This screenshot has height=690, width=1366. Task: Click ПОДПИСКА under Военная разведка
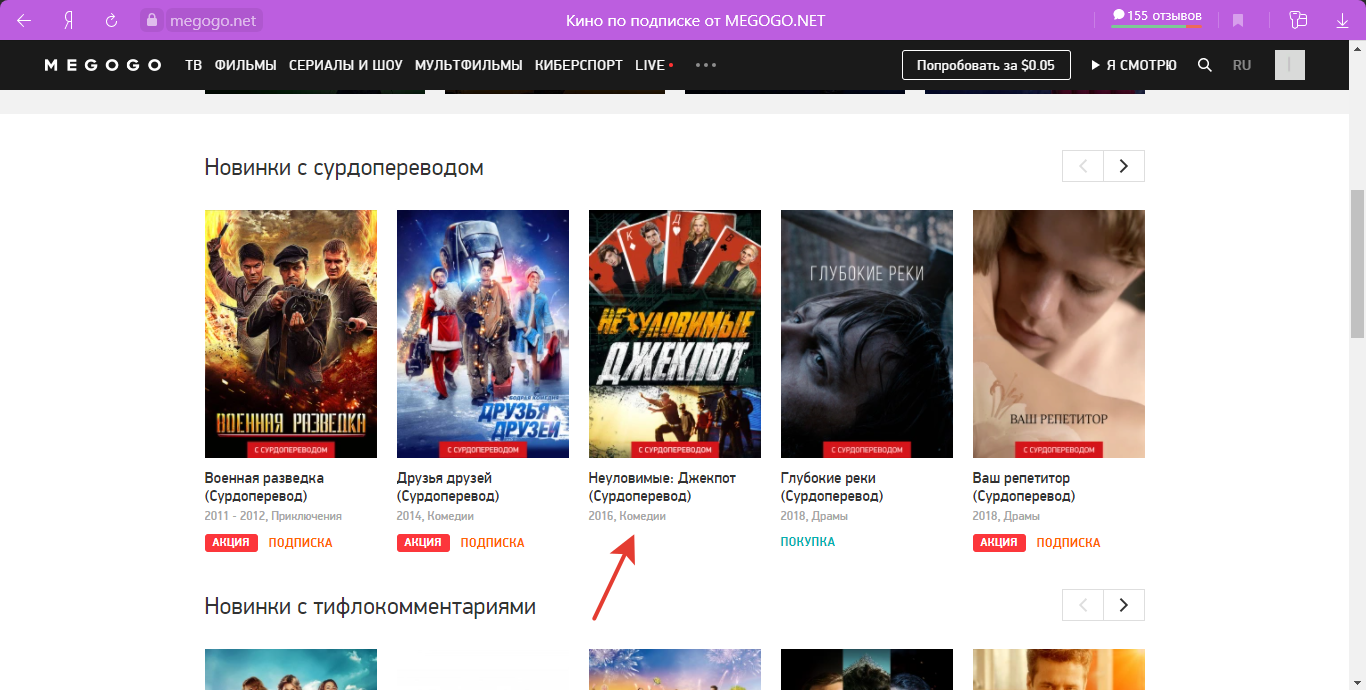click(300, 543)
